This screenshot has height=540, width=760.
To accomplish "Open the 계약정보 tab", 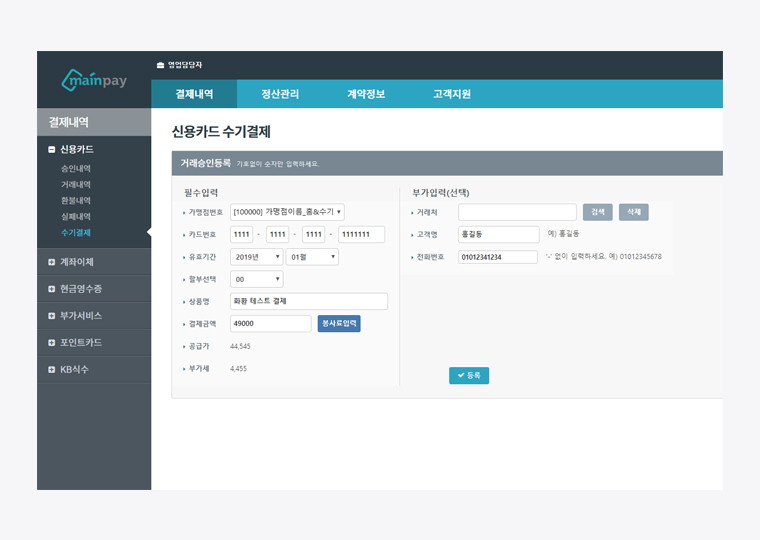I will coord(366,94).
